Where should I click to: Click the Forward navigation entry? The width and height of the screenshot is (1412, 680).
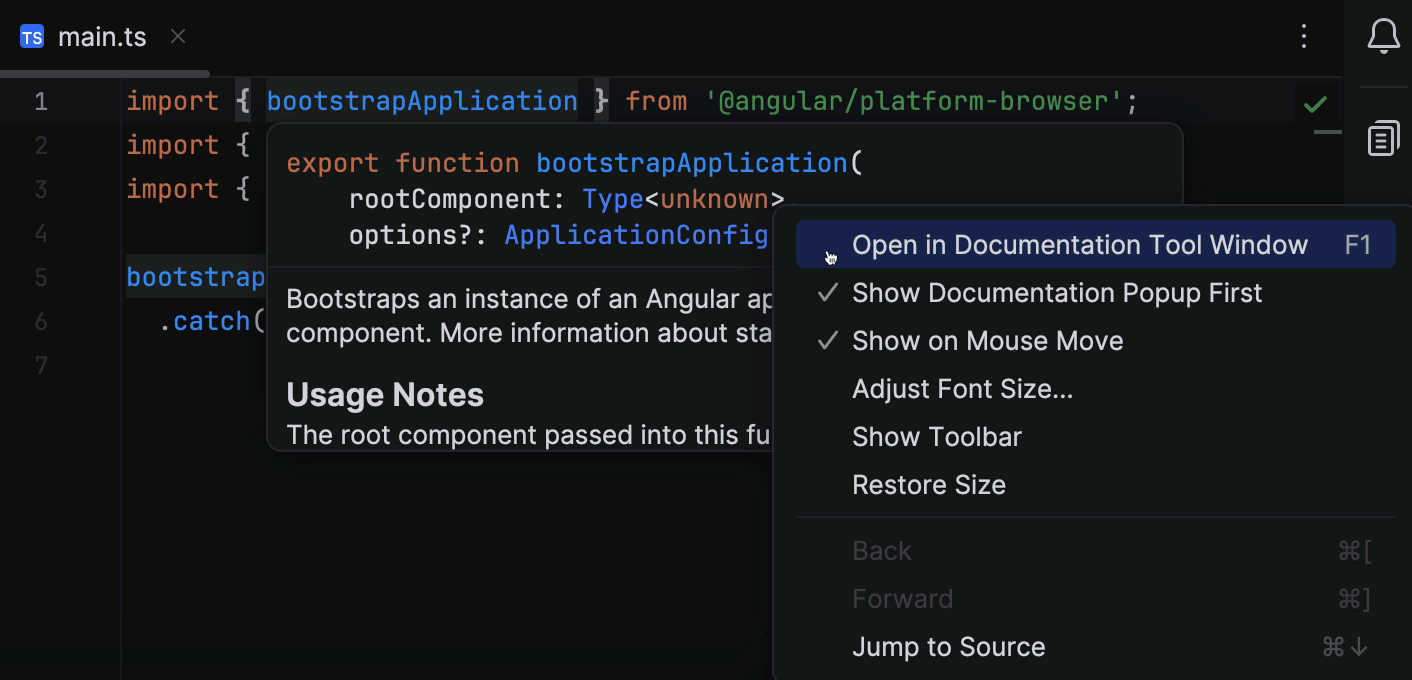pos(903,598)
